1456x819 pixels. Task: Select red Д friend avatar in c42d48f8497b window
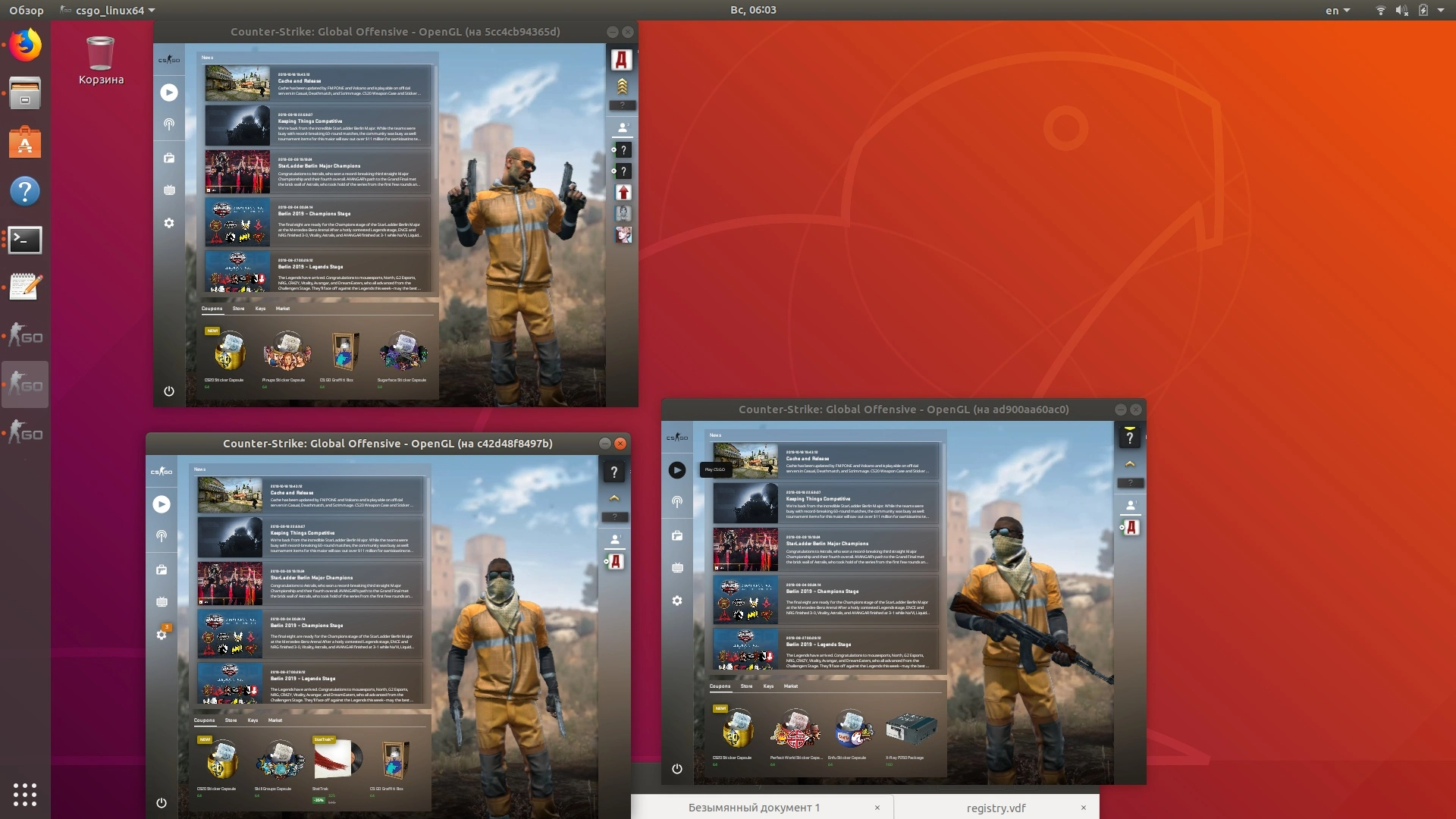pyautogui.click(x=616, y=562)
